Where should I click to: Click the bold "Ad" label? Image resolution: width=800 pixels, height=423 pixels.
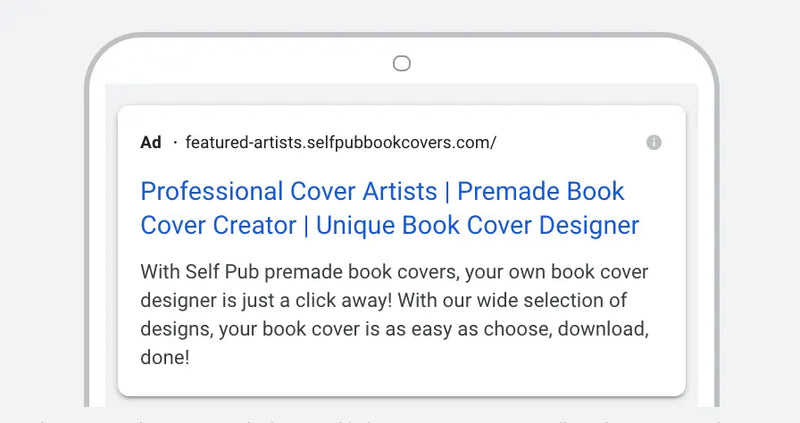point(151,143)
